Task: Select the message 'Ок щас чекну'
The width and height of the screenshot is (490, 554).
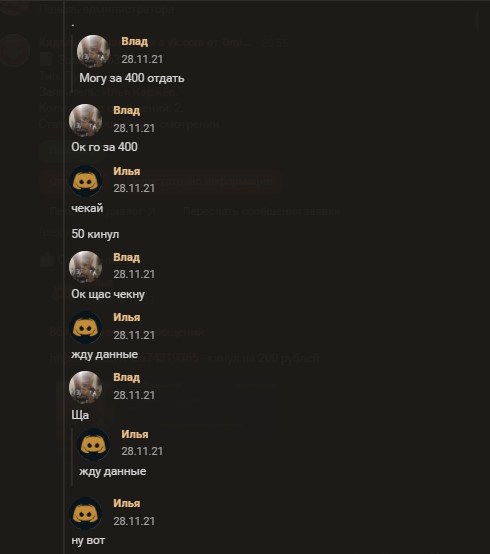Action: (108, 294)
